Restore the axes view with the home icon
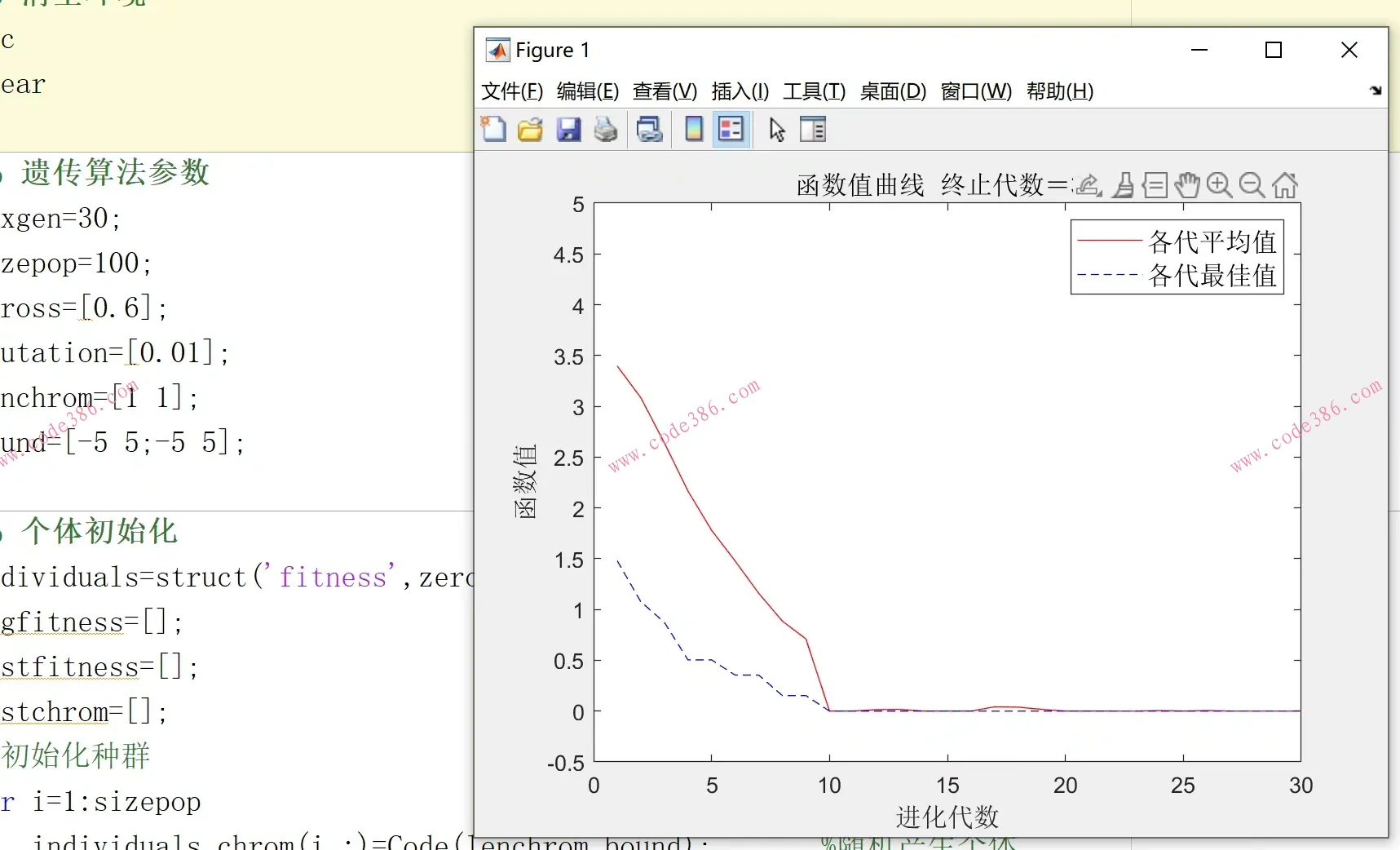The width and height of the screenshot is (1400, 850). click(1285, 185)
